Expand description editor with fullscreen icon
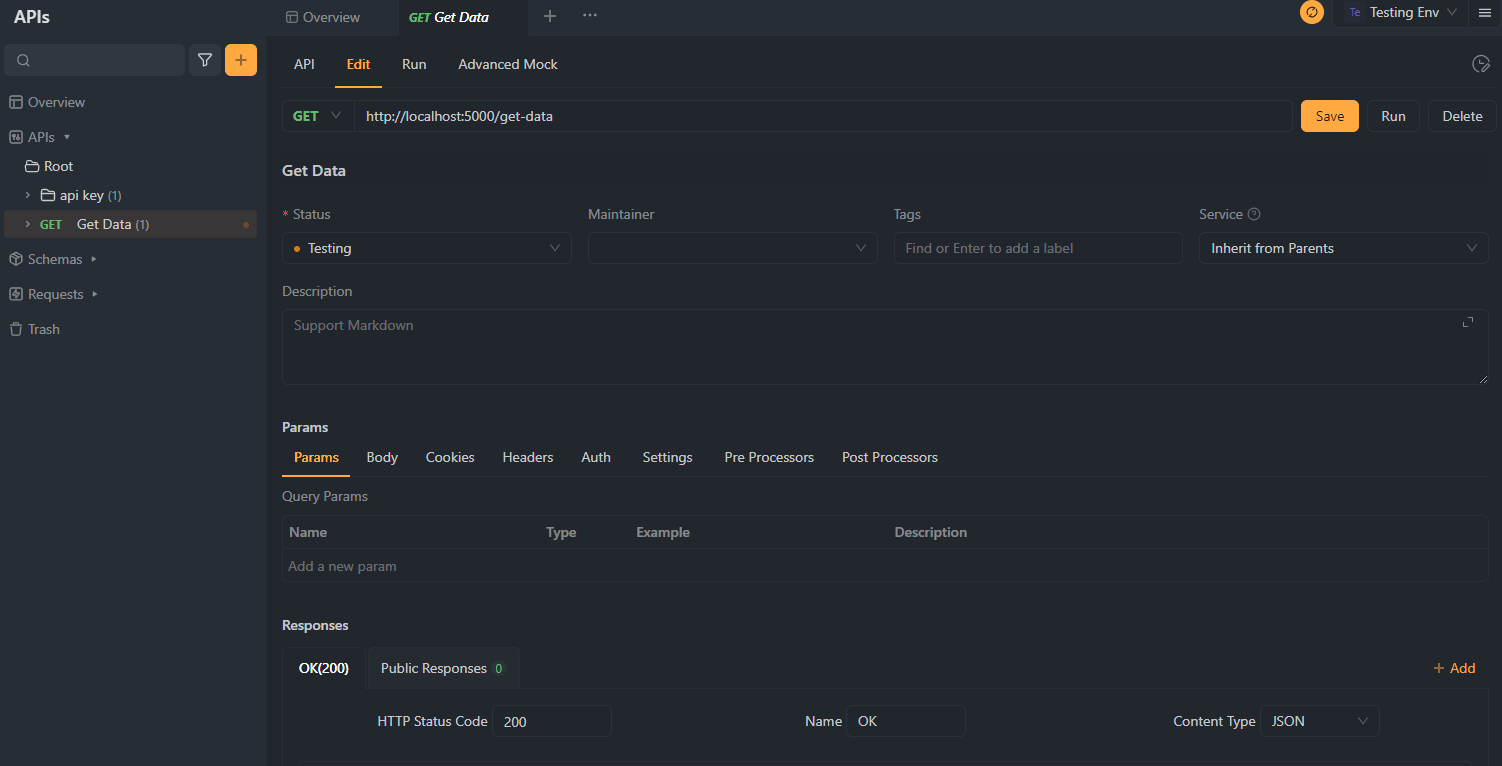This screenshot has height=766, width=1502. pos(1468,322)
